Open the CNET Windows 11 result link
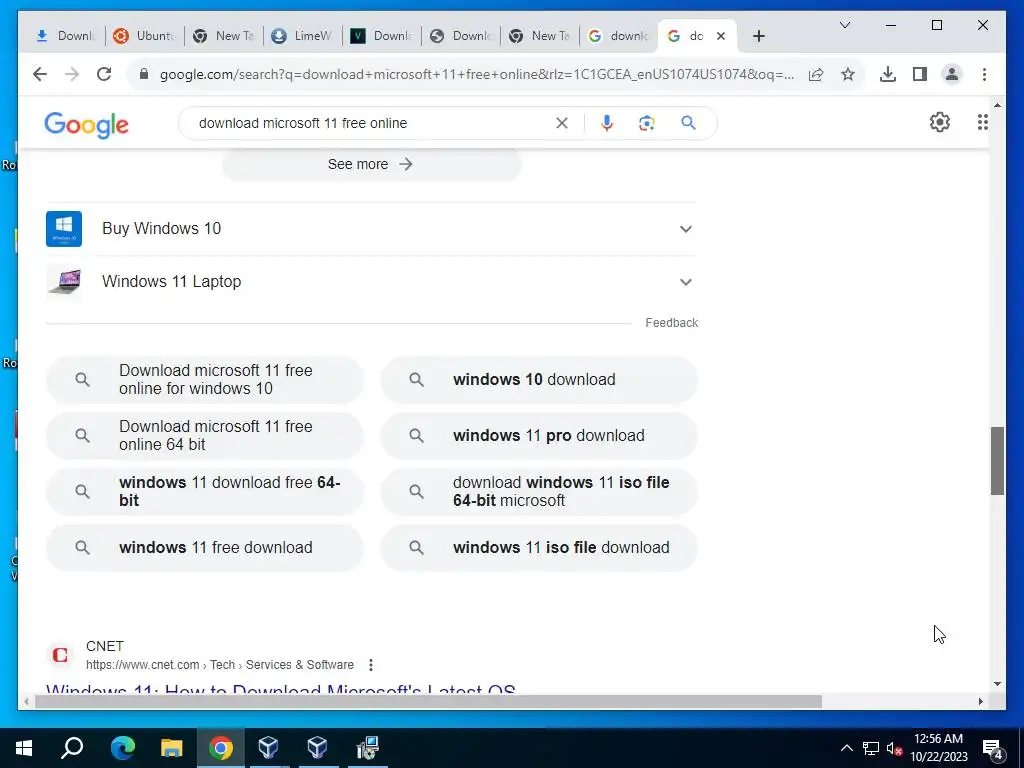Viewport: 1024px width, 768px height. click(x=280, y=690)
